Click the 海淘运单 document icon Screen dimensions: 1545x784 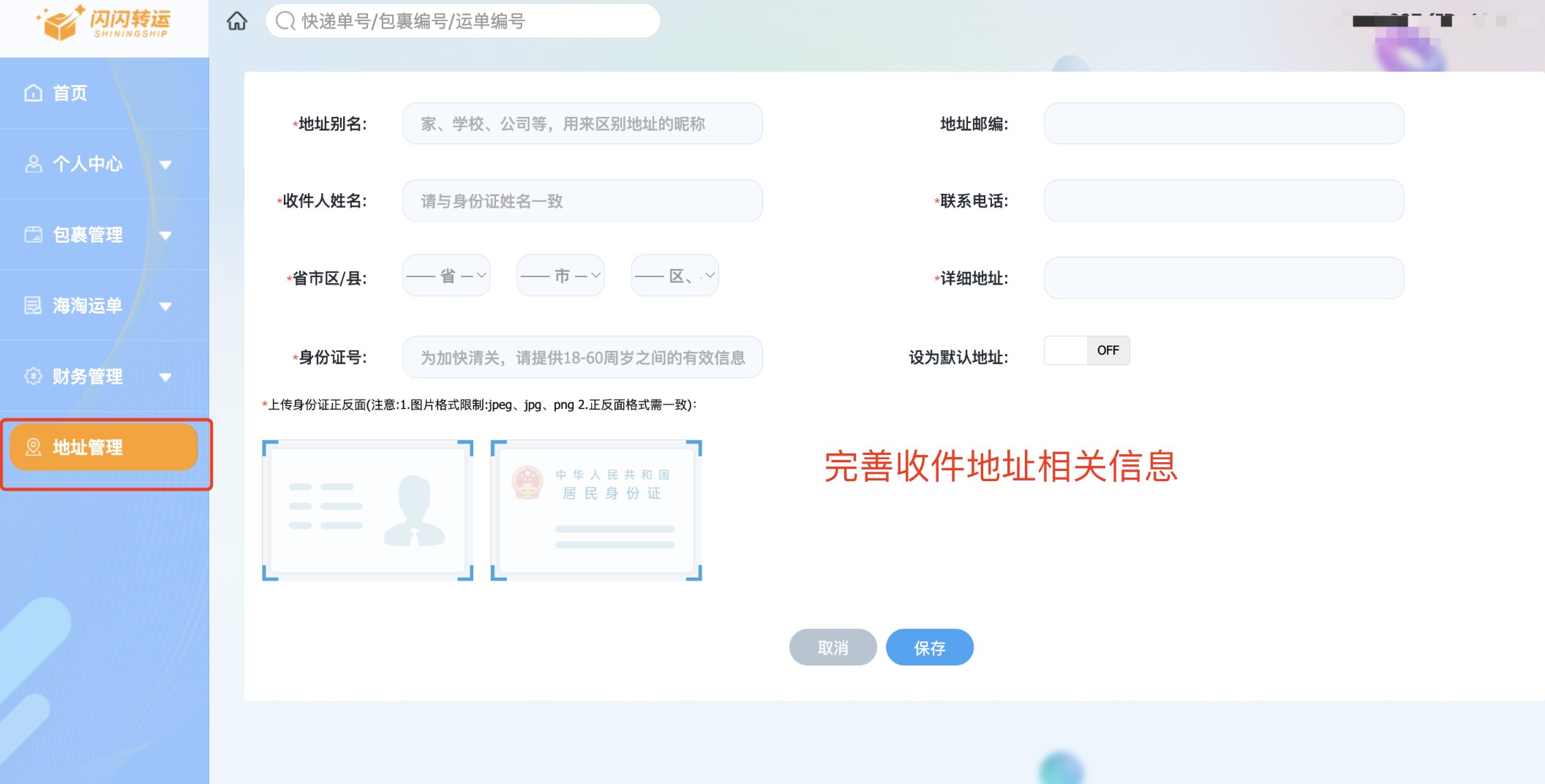click(x=33, y=306)
